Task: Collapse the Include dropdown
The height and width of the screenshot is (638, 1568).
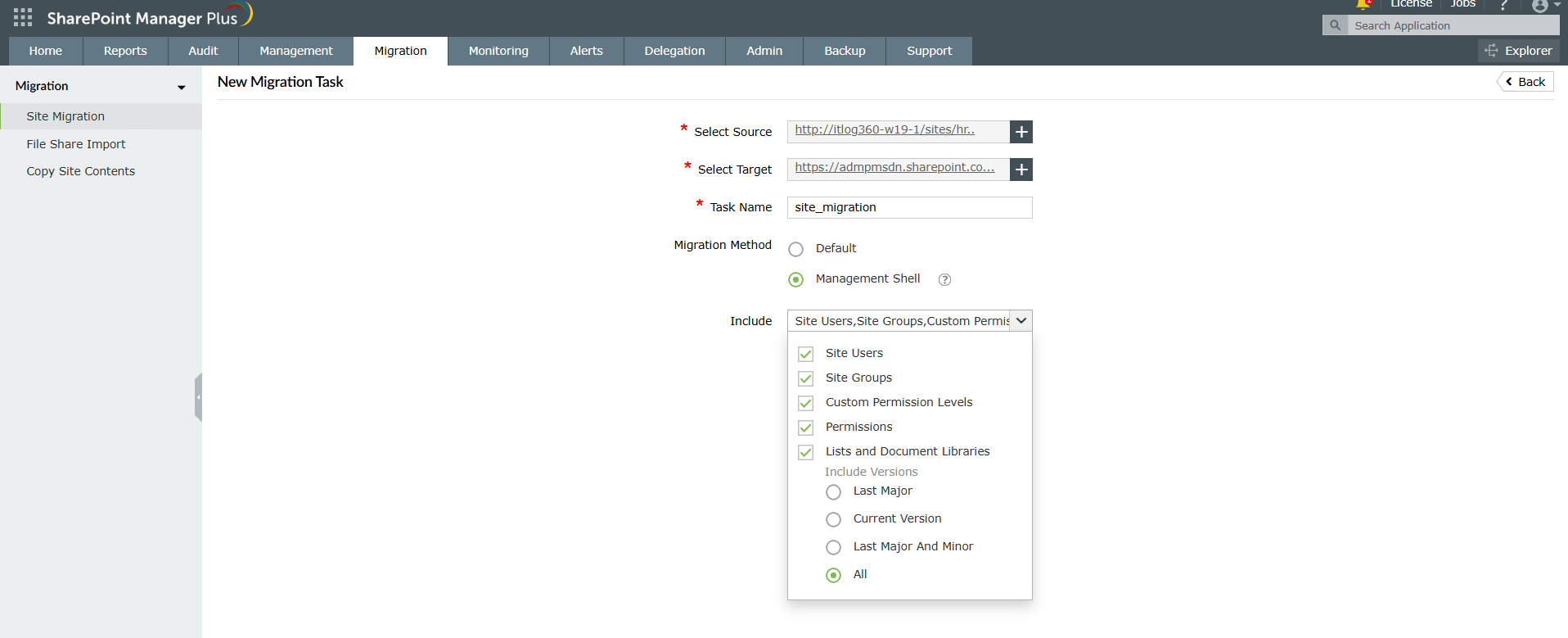Action: (x=1021, y=321)
